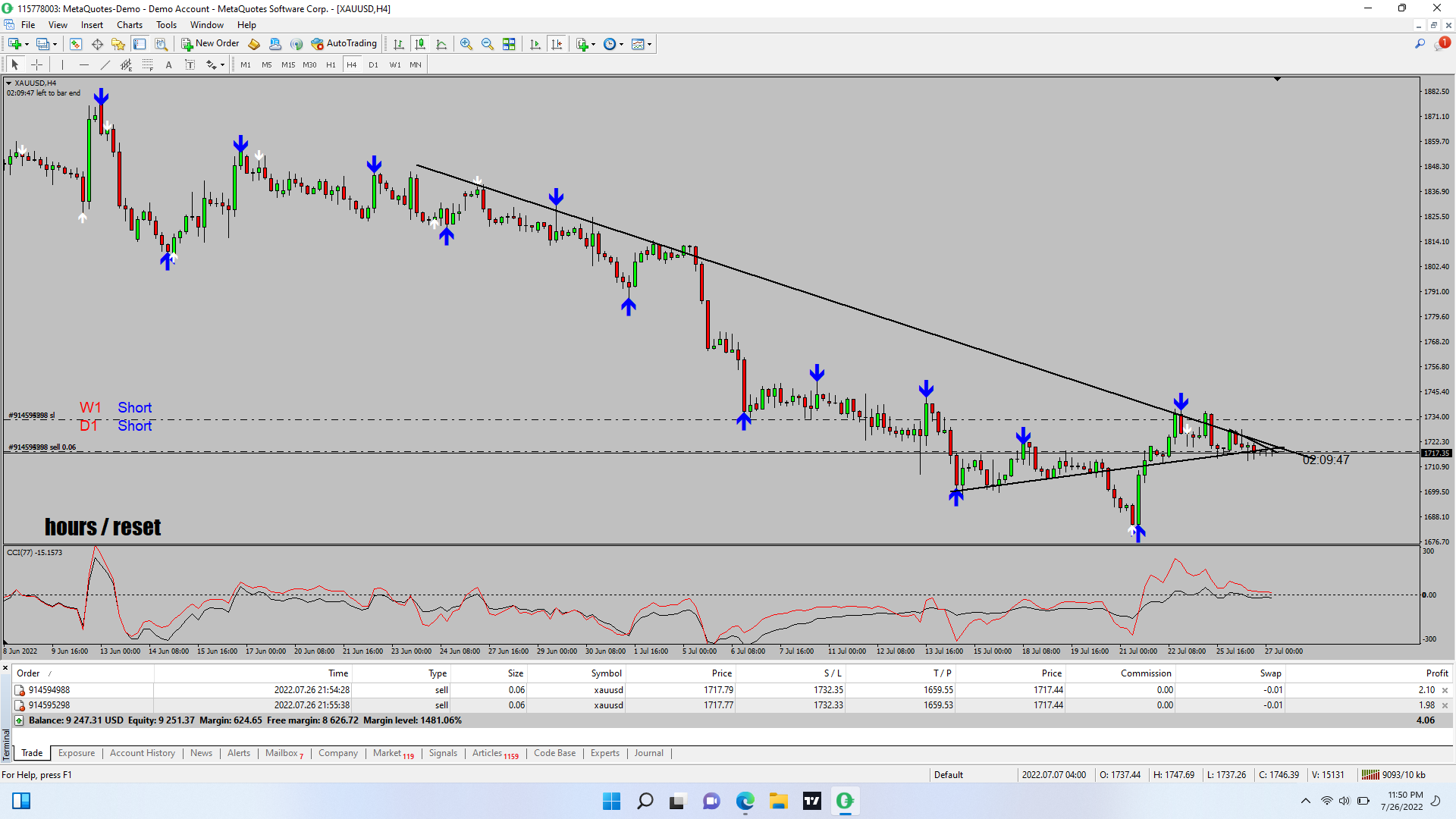Select the Crosshair tool
Image resolution: width=1456 pixels, height=819 pixels.
pyautogui.click(x=36, y=65)
